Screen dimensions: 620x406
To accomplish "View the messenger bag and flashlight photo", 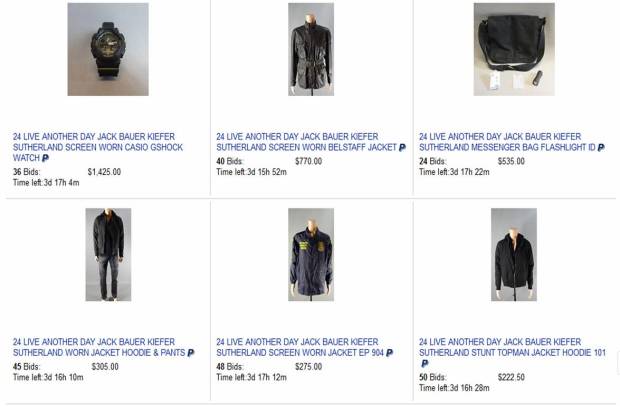I will (514, 49).
